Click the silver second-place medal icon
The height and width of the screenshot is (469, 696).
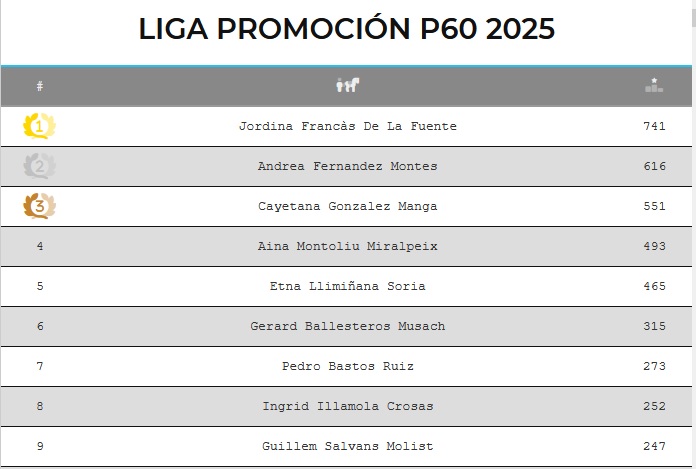(40, 166)
